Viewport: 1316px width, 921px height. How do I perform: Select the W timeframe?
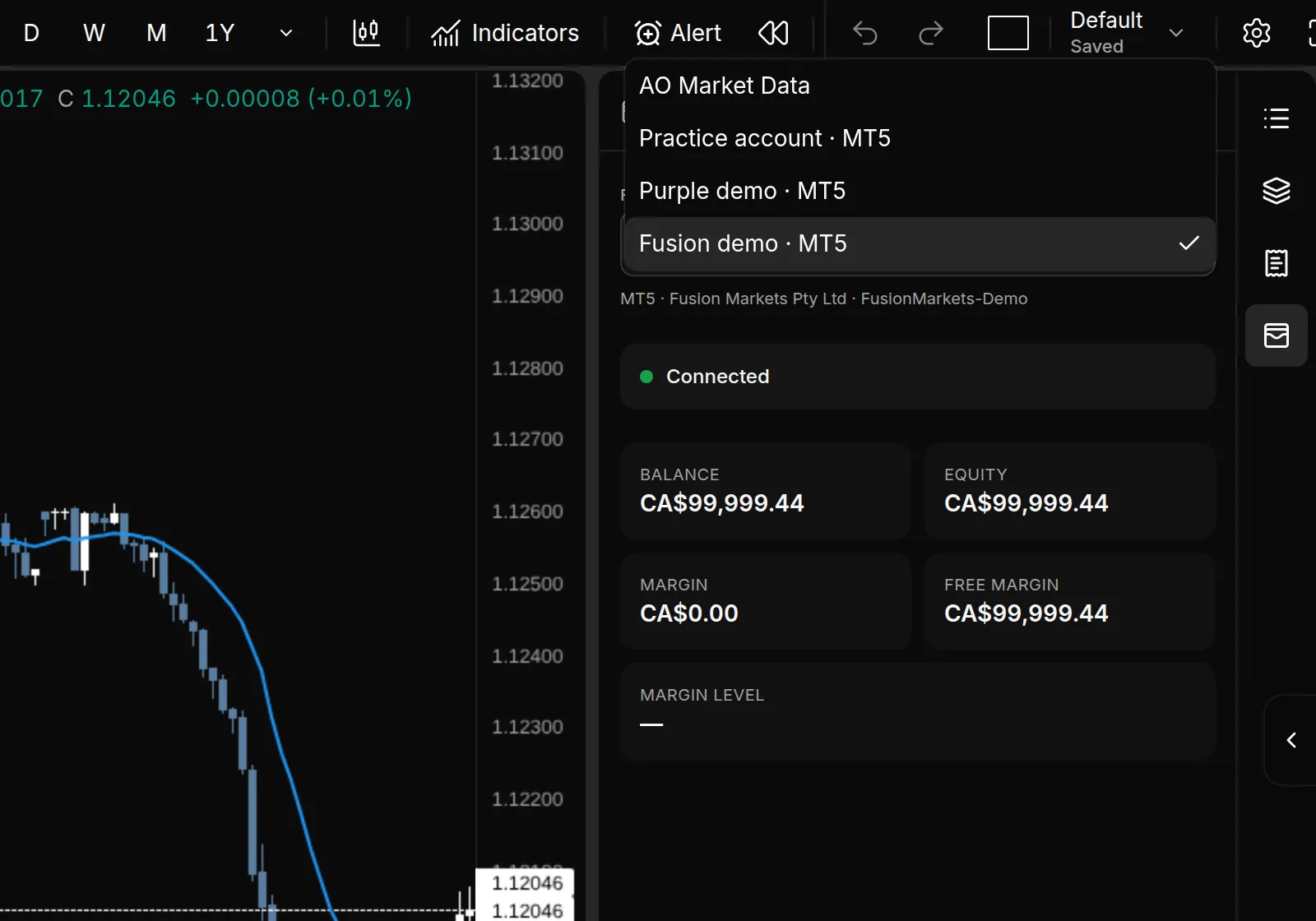click(94, 33)
